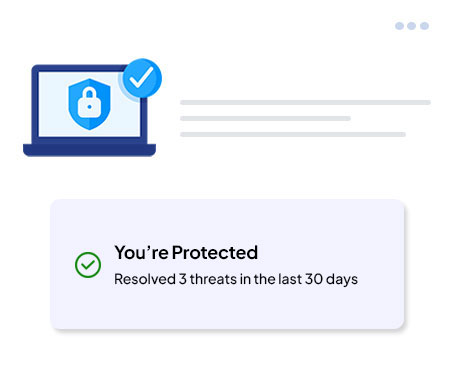Select the top gray placeholder line
Viewport: 454px width, 367px height.
coord(305,102)
